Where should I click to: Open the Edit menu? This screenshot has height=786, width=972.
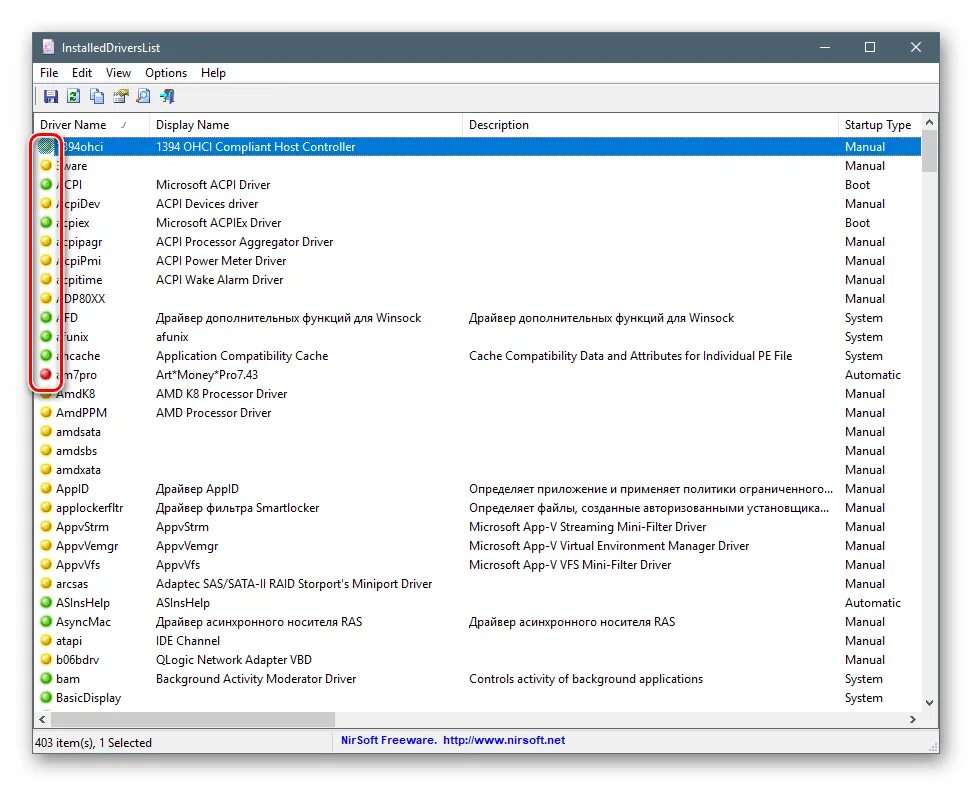coord(82,73)
